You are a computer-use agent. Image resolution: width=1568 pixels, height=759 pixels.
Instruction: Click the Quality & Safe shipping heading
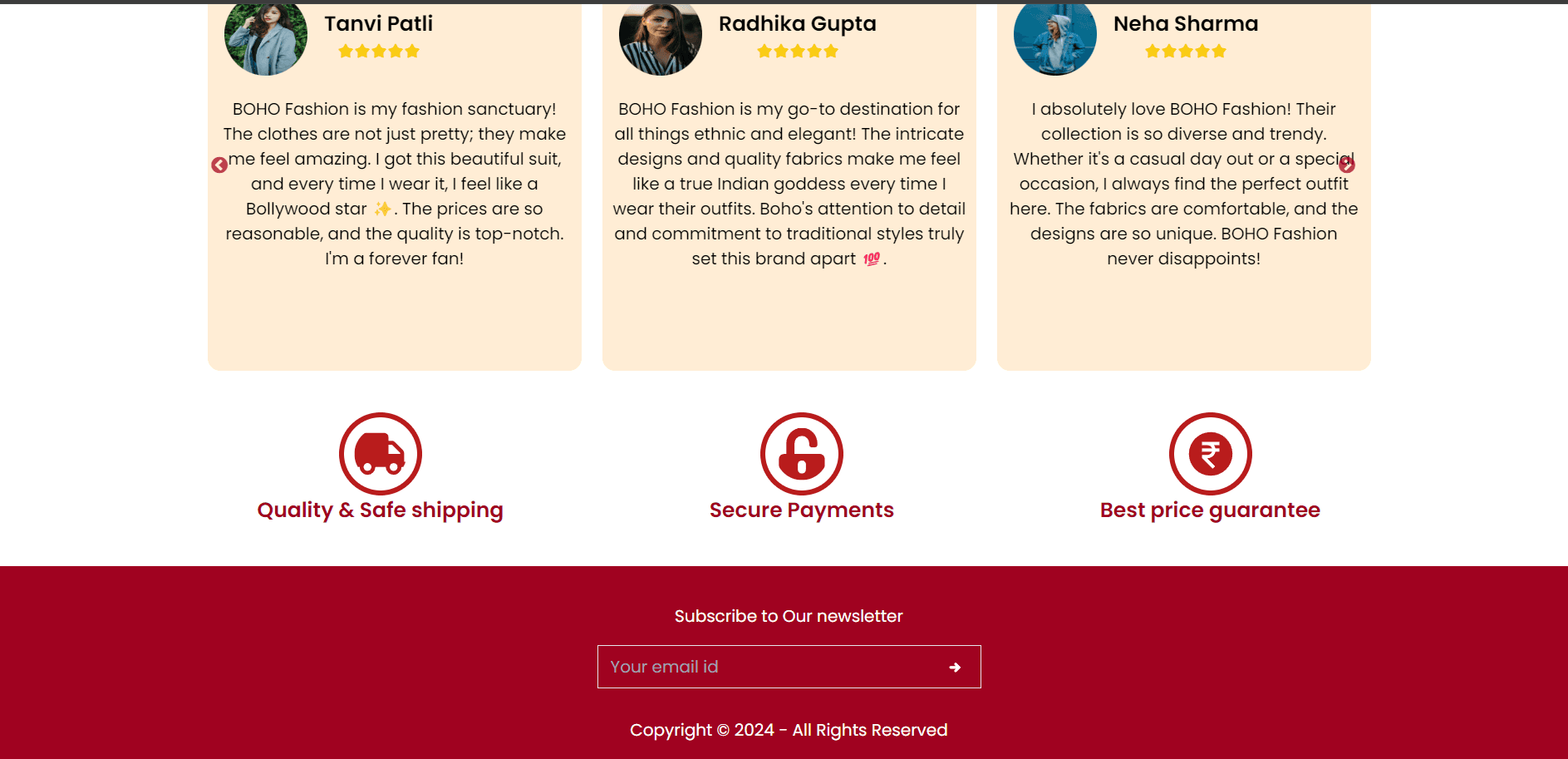[381, 510]
